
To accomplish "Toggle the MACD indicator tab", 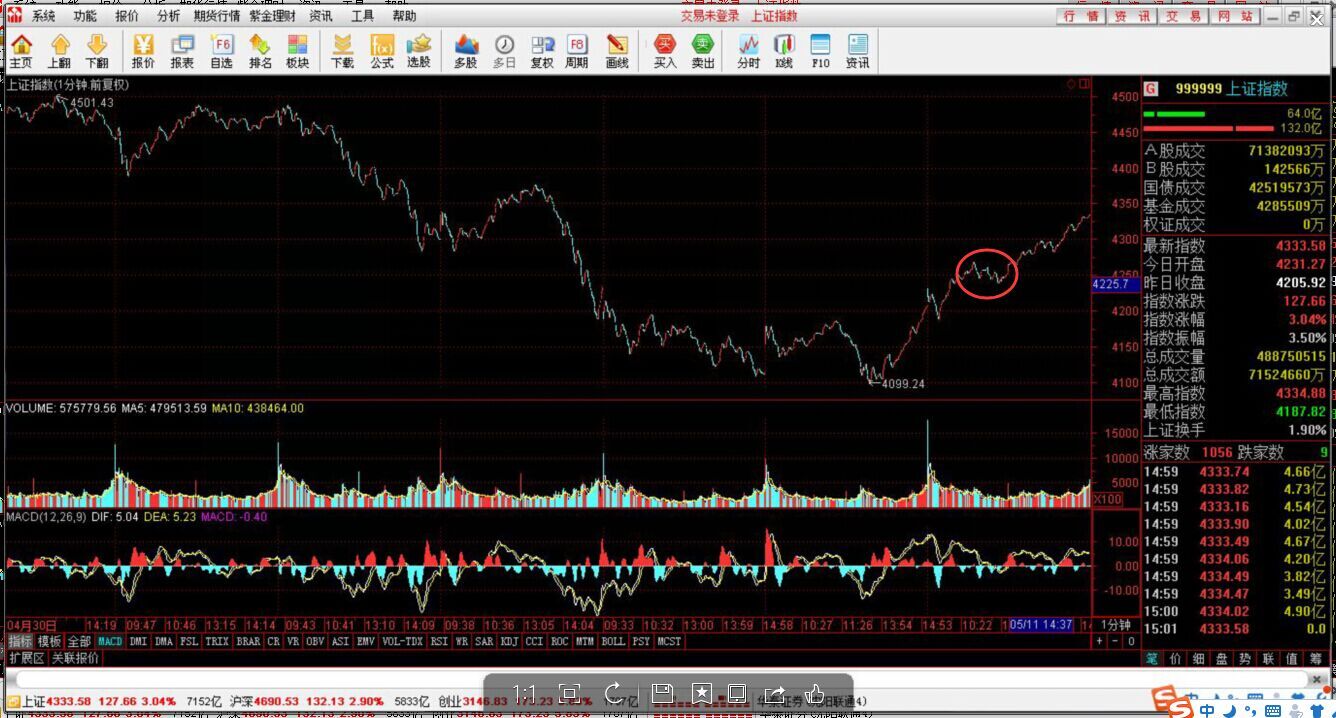I will [x=110, y=641].
